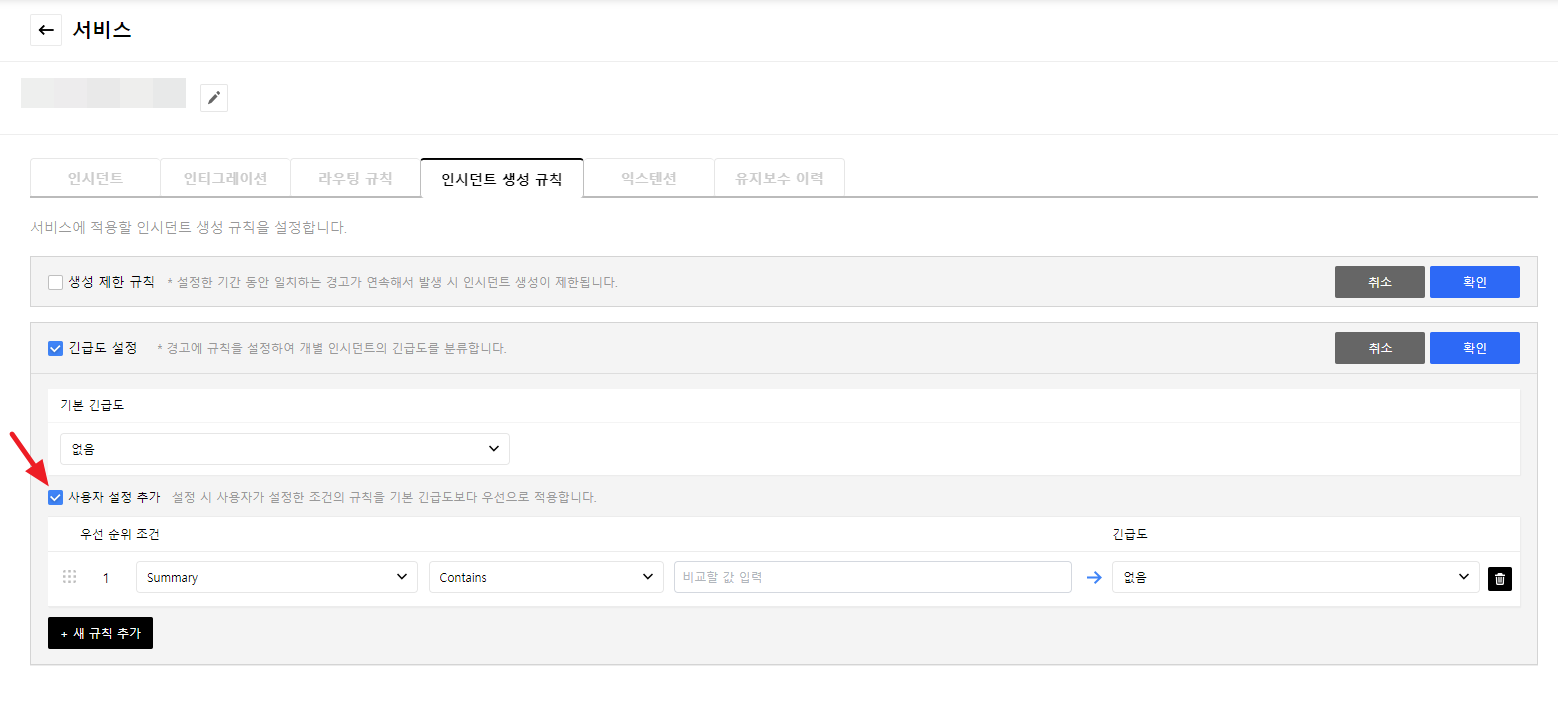Open the rule's 긴급도 dropdown
This screenshot has height=707, width=1558.
(x=1295, y=577)
